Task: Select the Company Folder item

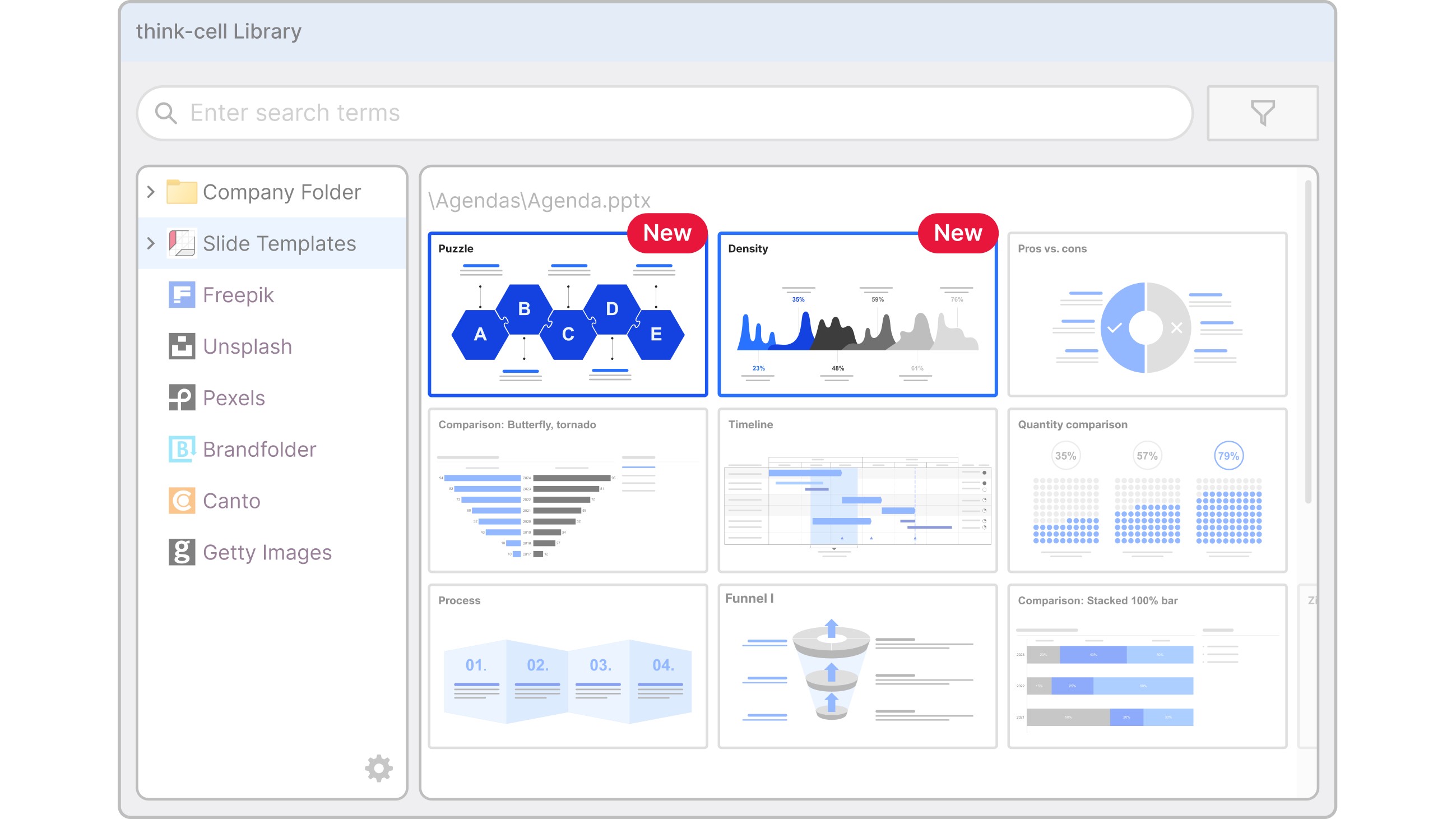Action: 281,192
